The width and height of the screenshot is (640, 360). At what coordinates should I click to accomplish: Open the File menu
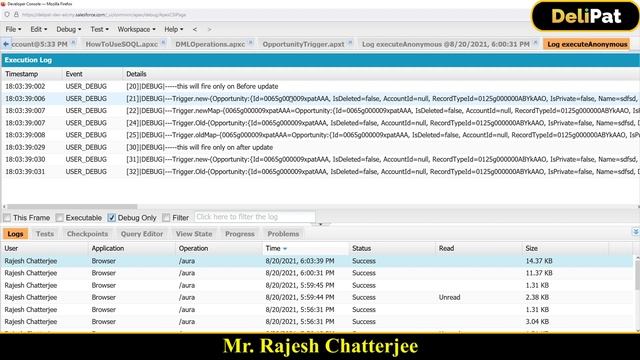click(x=13, y=29)
